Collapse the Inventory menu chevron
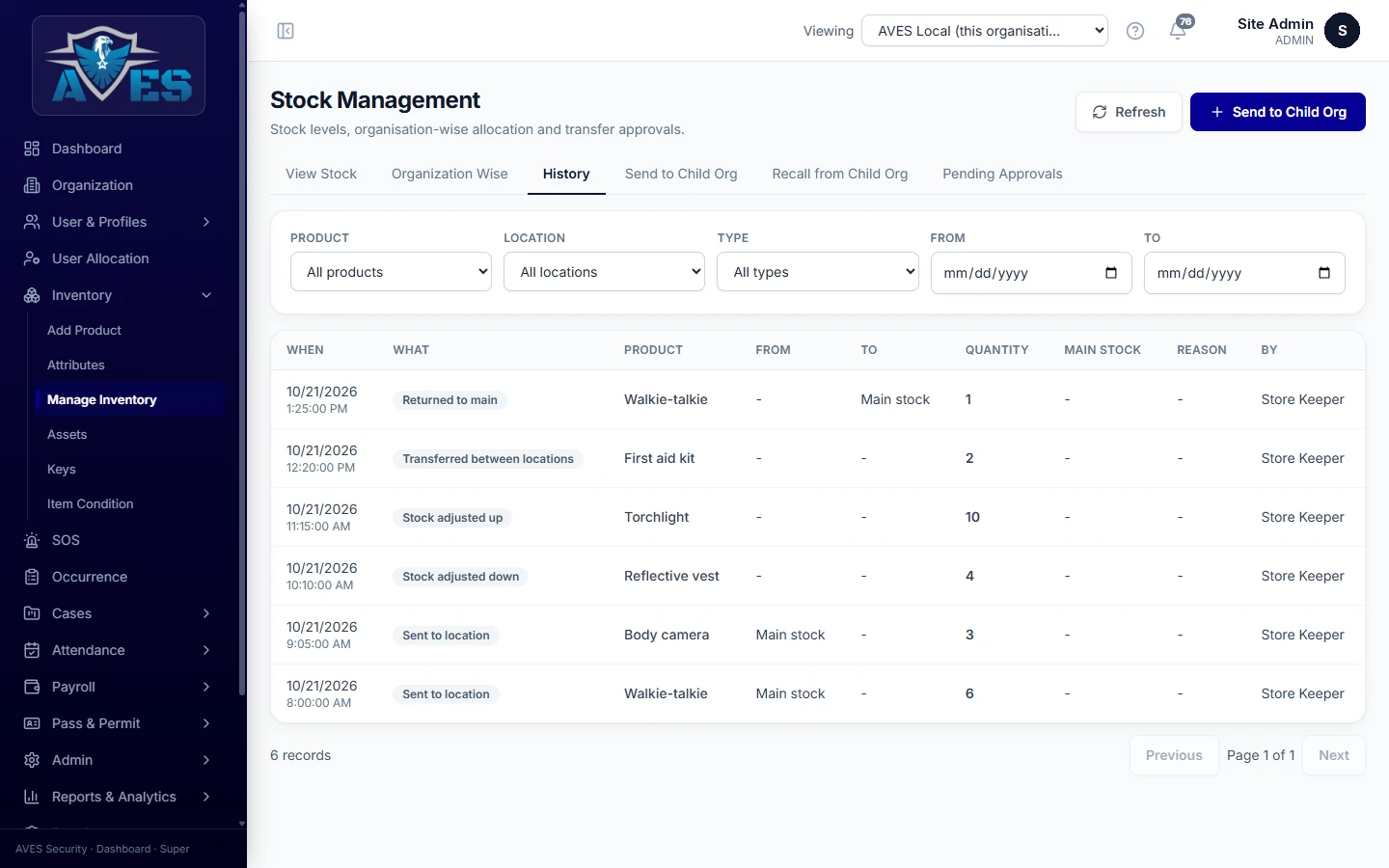1389x868 pixels. [206, 295]
